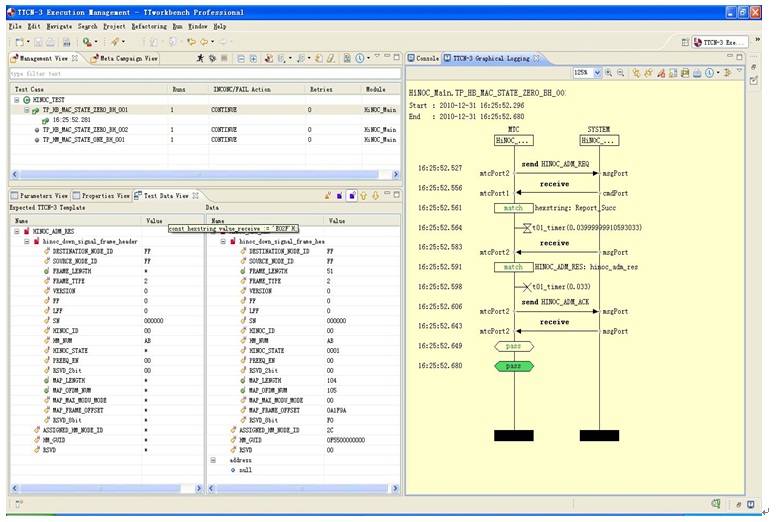The image size is (781, 522).
Task: Click the eraser Clear icon in Management View
Action: point(331,58)
